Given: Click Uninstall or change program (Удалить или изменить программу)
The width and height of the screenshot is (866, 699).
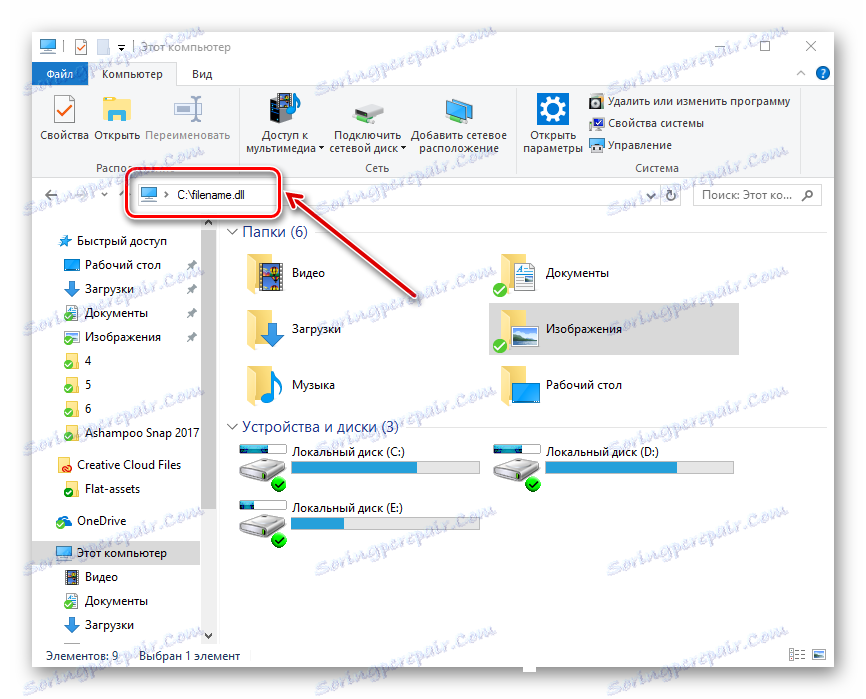Looking at the screenshot, I should (x=690, y=102).
